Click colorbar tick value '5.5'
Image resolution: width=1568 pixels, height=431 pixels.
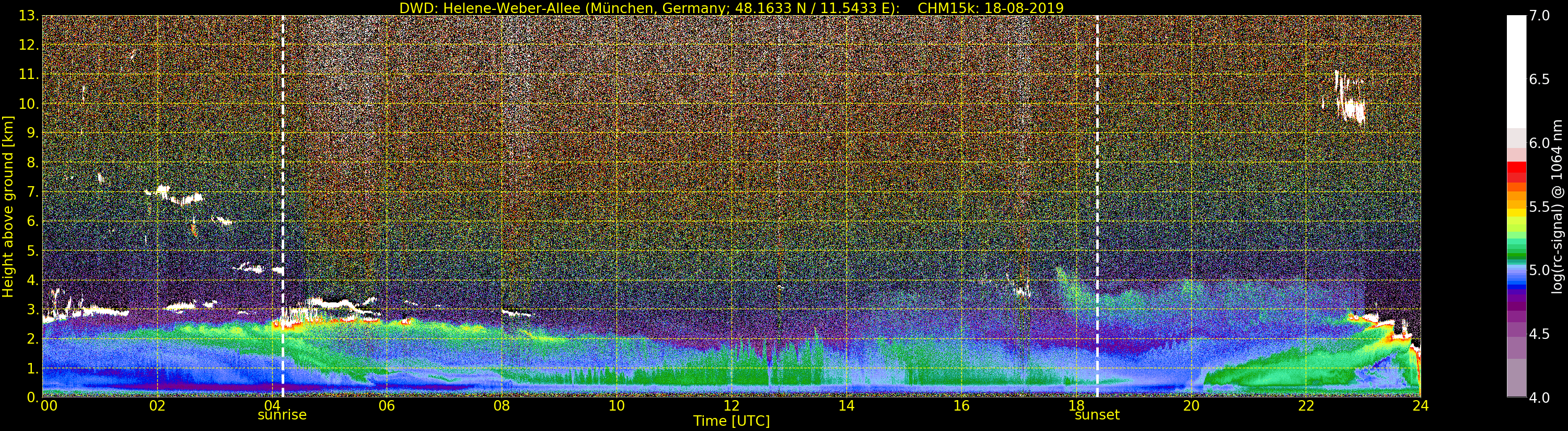click(x=1540, y=207)
